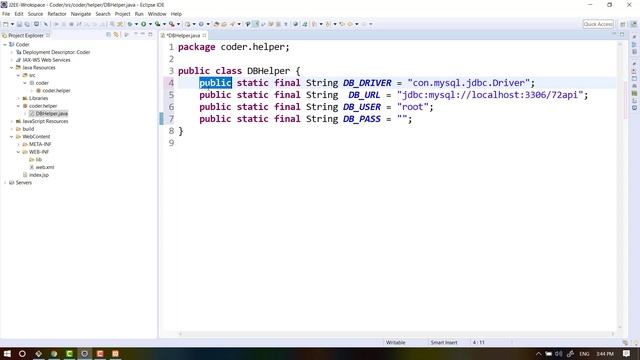Image resolution: width=640 pixels, height=360 pixels.
Task: Click the Debug bug toolbar icon
Action: [130, 24]
